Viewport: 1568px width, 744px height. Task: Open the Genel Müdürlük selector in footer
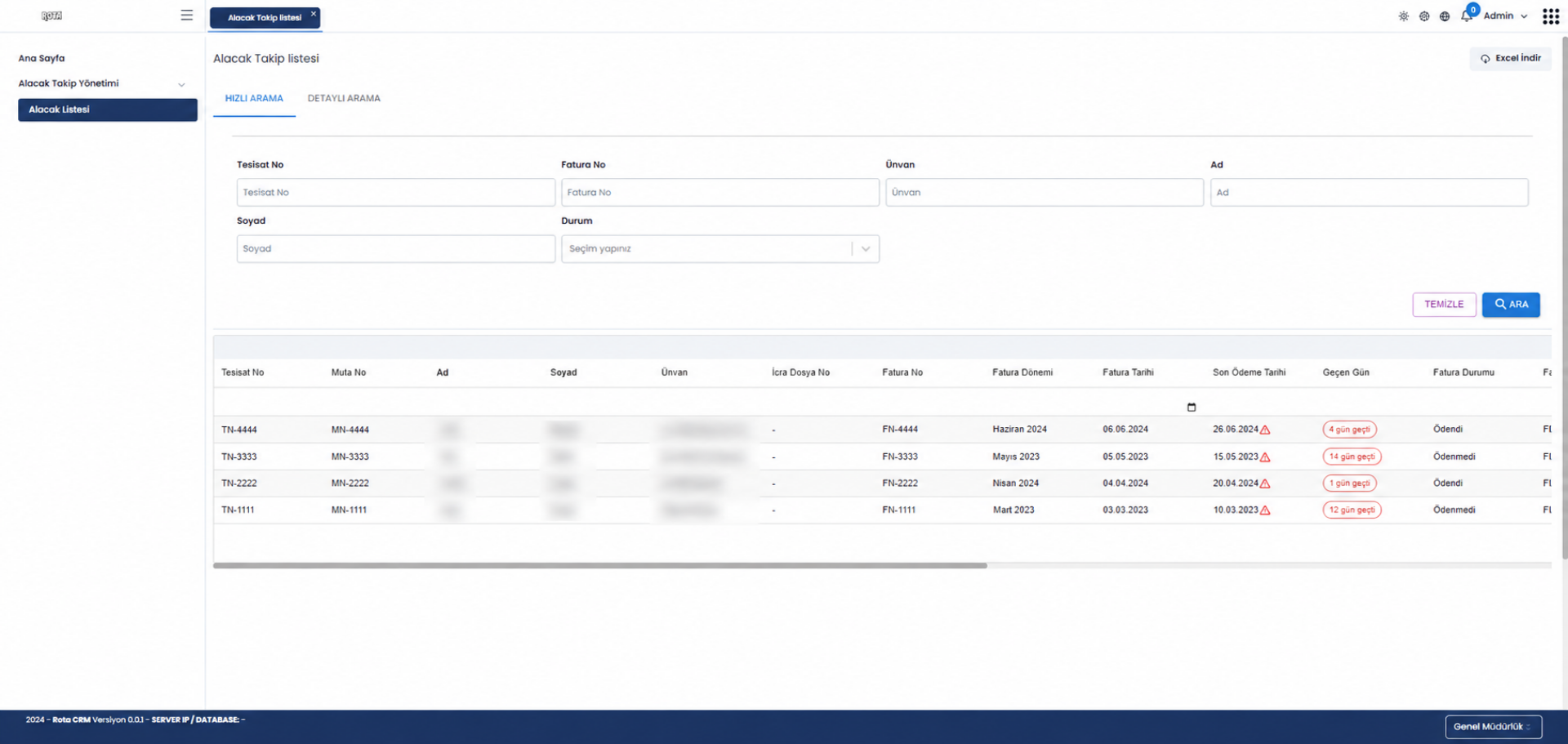pyautogui.click(x=1493, y=727)
